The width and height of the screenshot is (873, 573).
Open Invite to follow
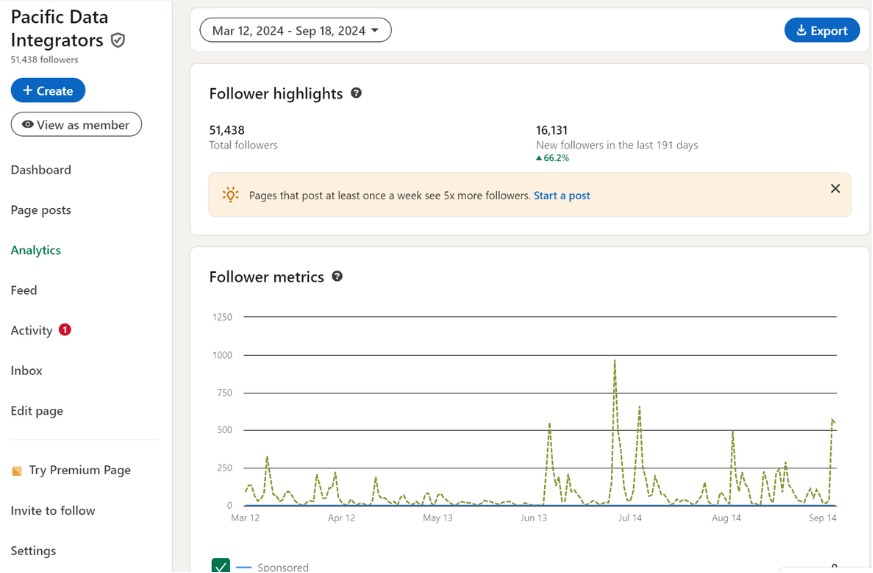(53, 511)
